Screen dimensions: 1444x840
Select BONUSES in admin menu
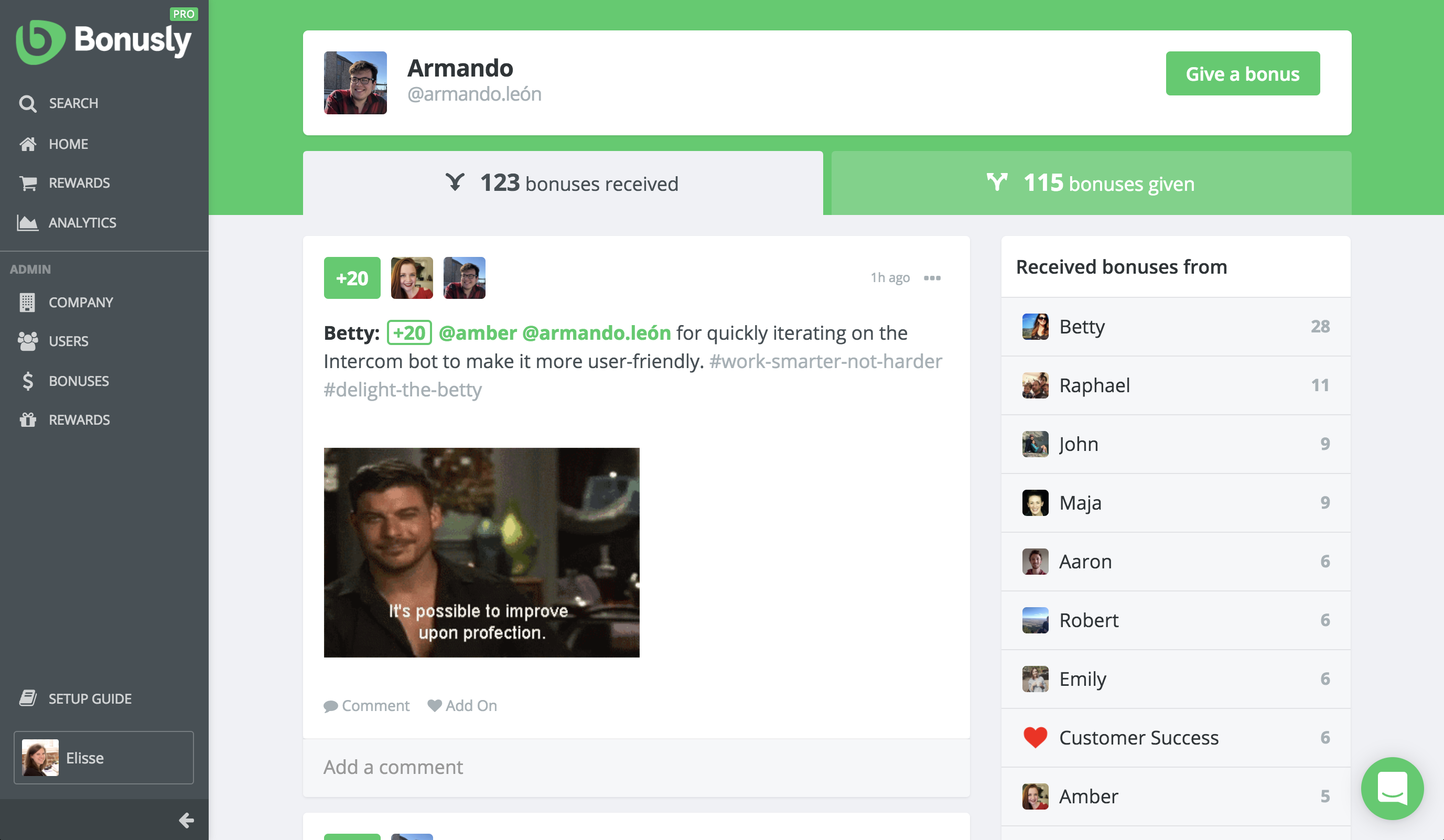click(79, 381)
